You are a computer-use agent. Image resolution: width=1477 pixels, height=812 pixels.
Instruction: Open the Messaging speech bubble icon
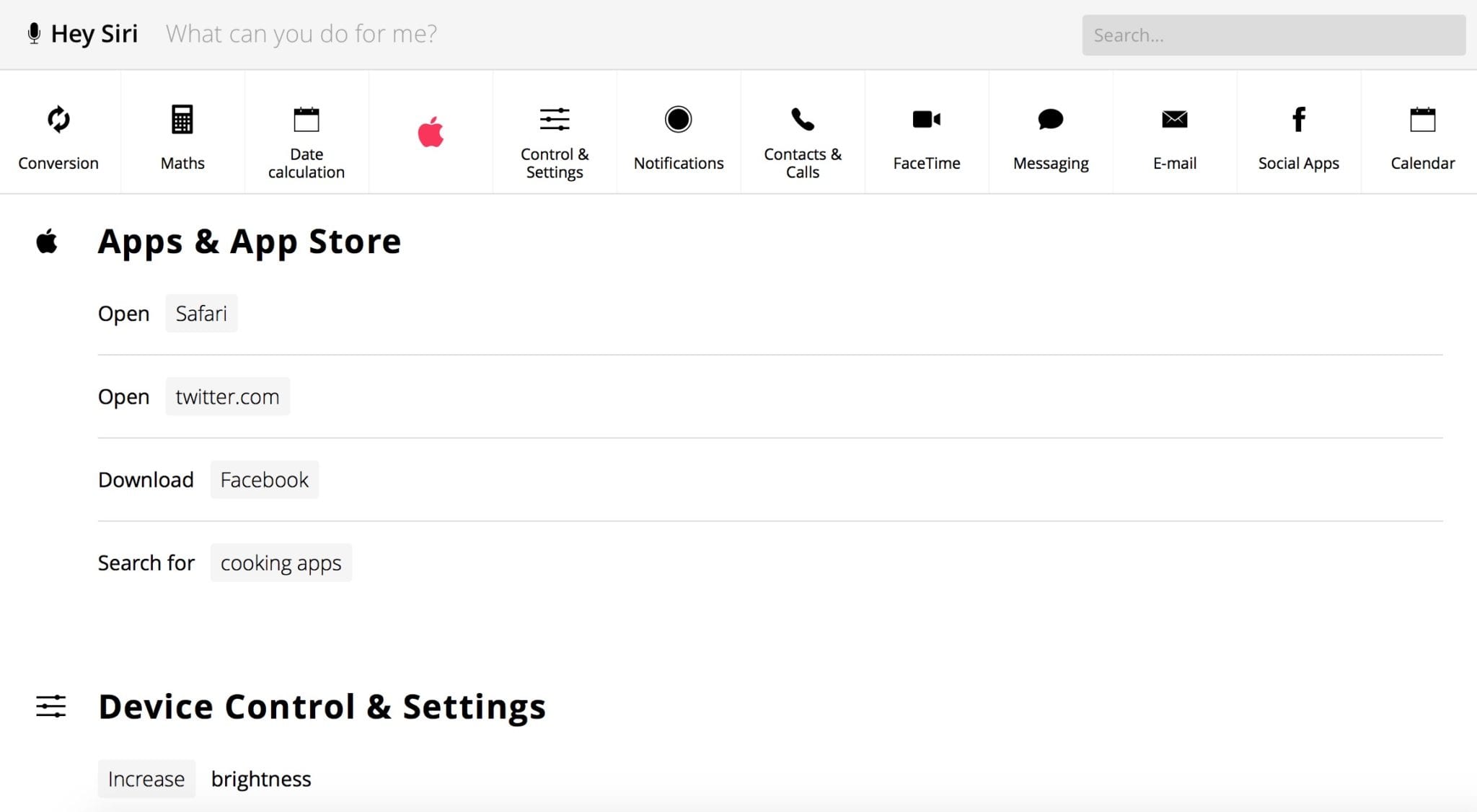pos(1051,119)
